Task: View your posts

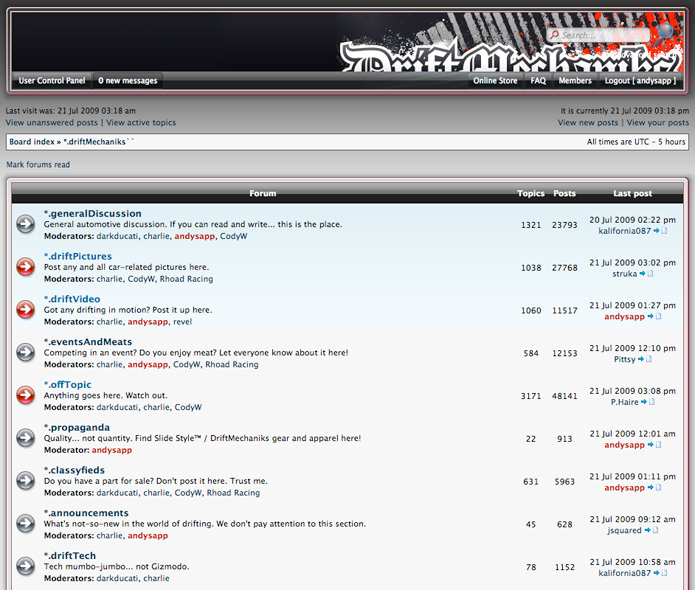Action: pyautogui.click(x=658, y=123)
